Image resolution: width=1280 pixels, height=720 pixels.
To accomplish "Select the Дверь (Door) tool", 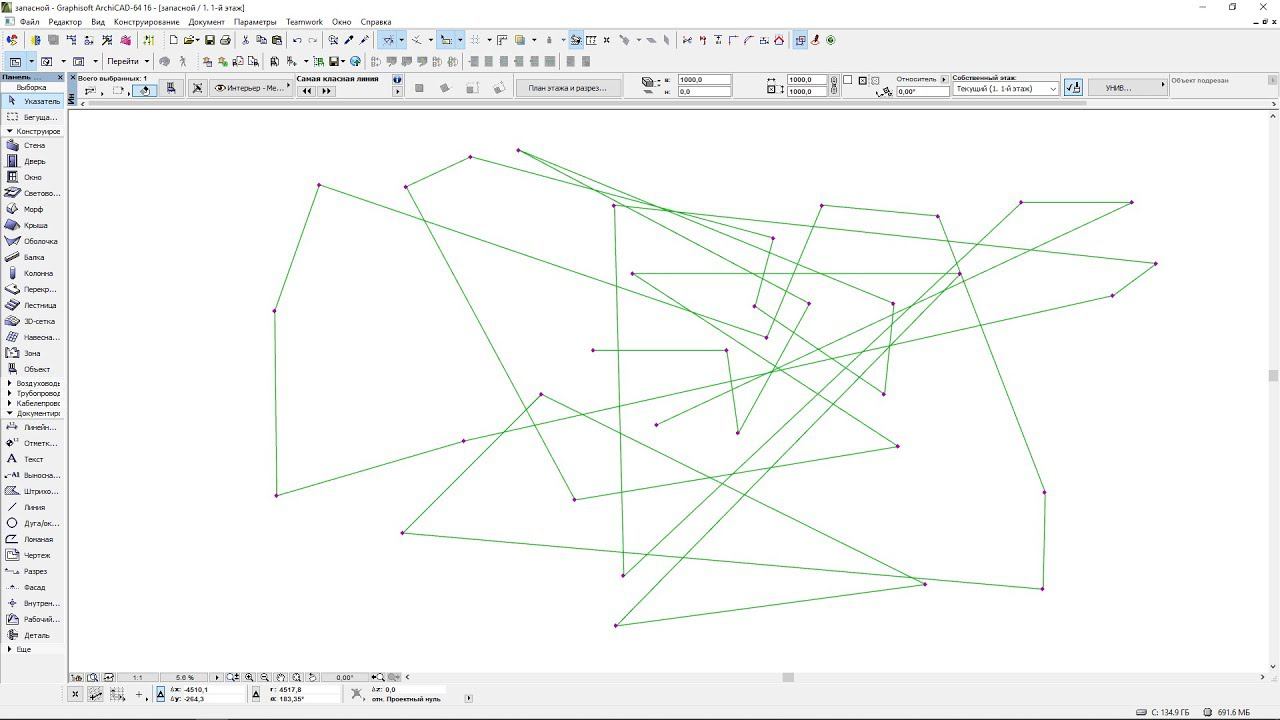I will pos(33,161).
